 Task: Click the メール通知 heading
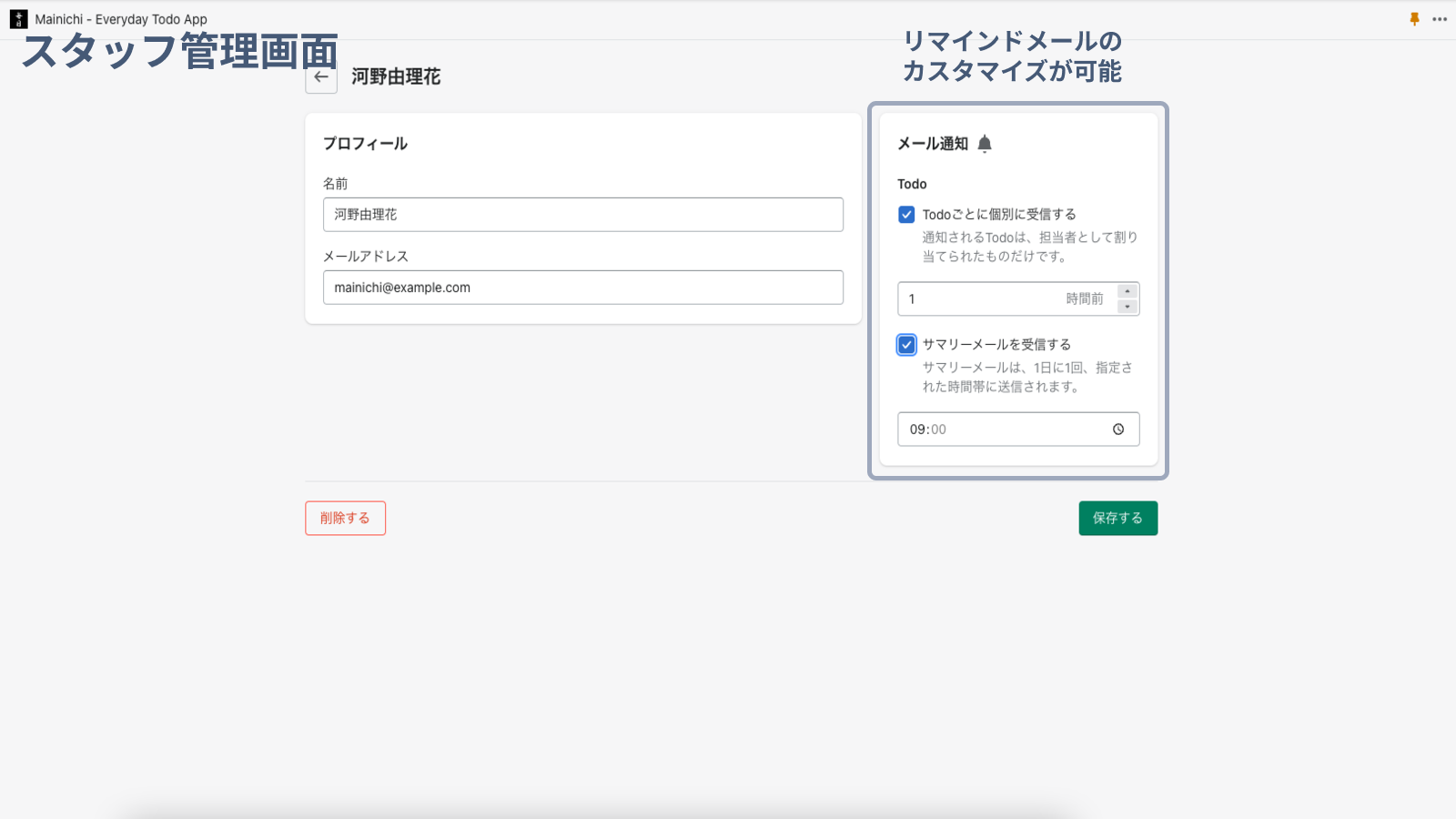coord(933,144)
